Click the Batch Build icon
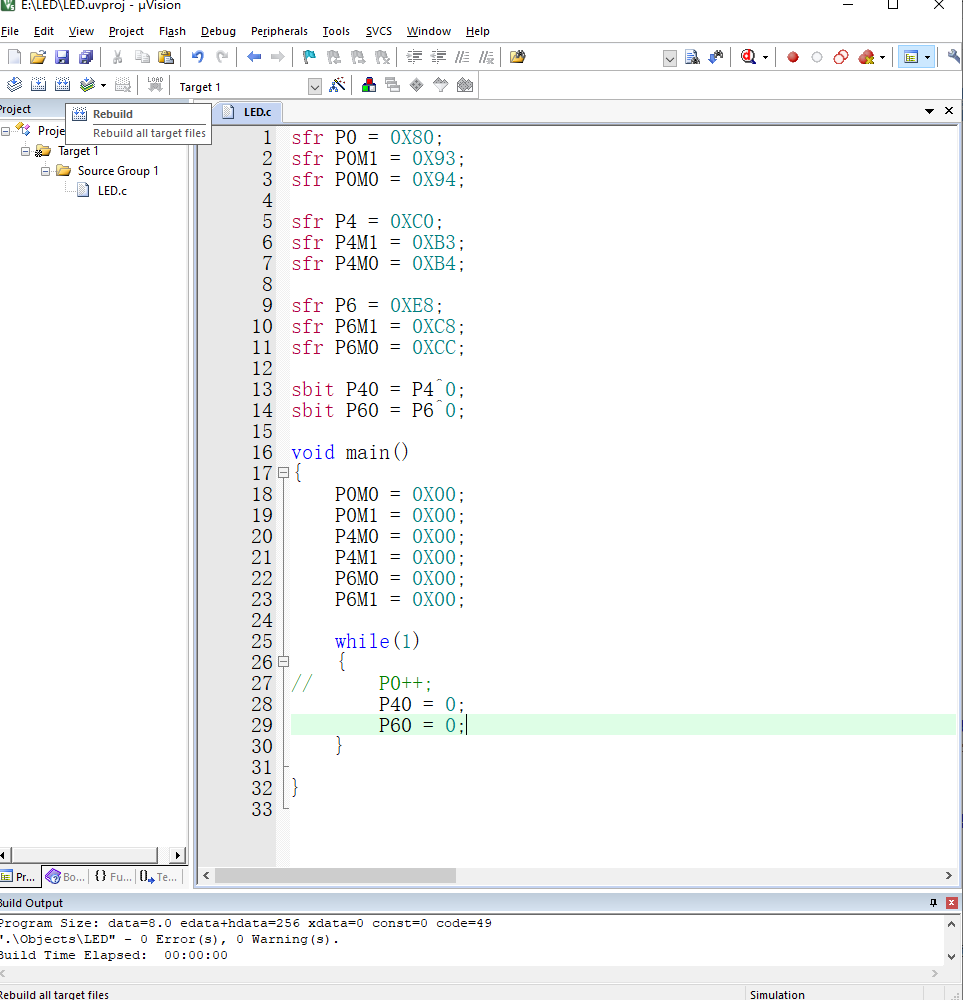The height and width of the screenshot is (1000, 963). pyautogui.click(x=87, y=85)
